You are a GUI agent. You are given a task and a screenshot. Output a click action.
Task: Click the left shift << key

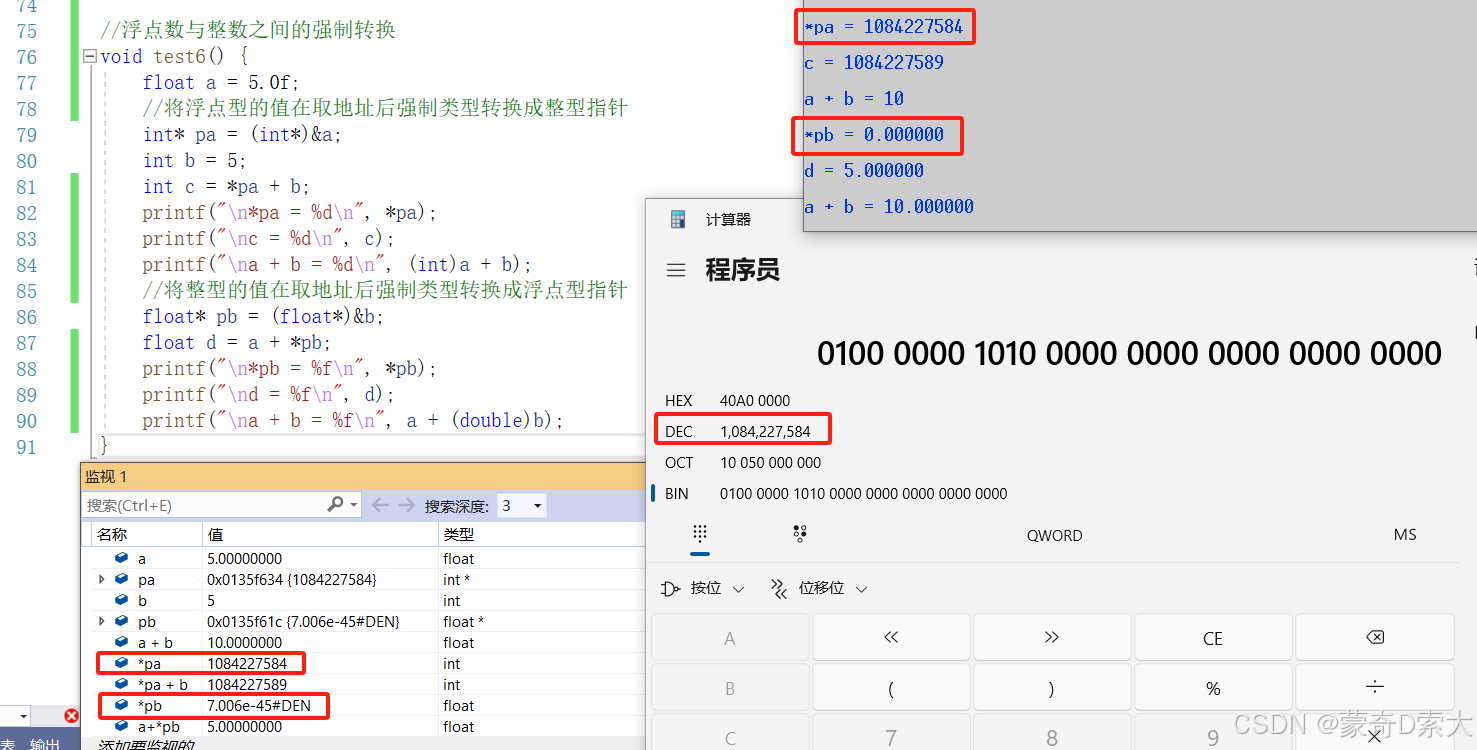pyautogui.click(x=891, y=638)
